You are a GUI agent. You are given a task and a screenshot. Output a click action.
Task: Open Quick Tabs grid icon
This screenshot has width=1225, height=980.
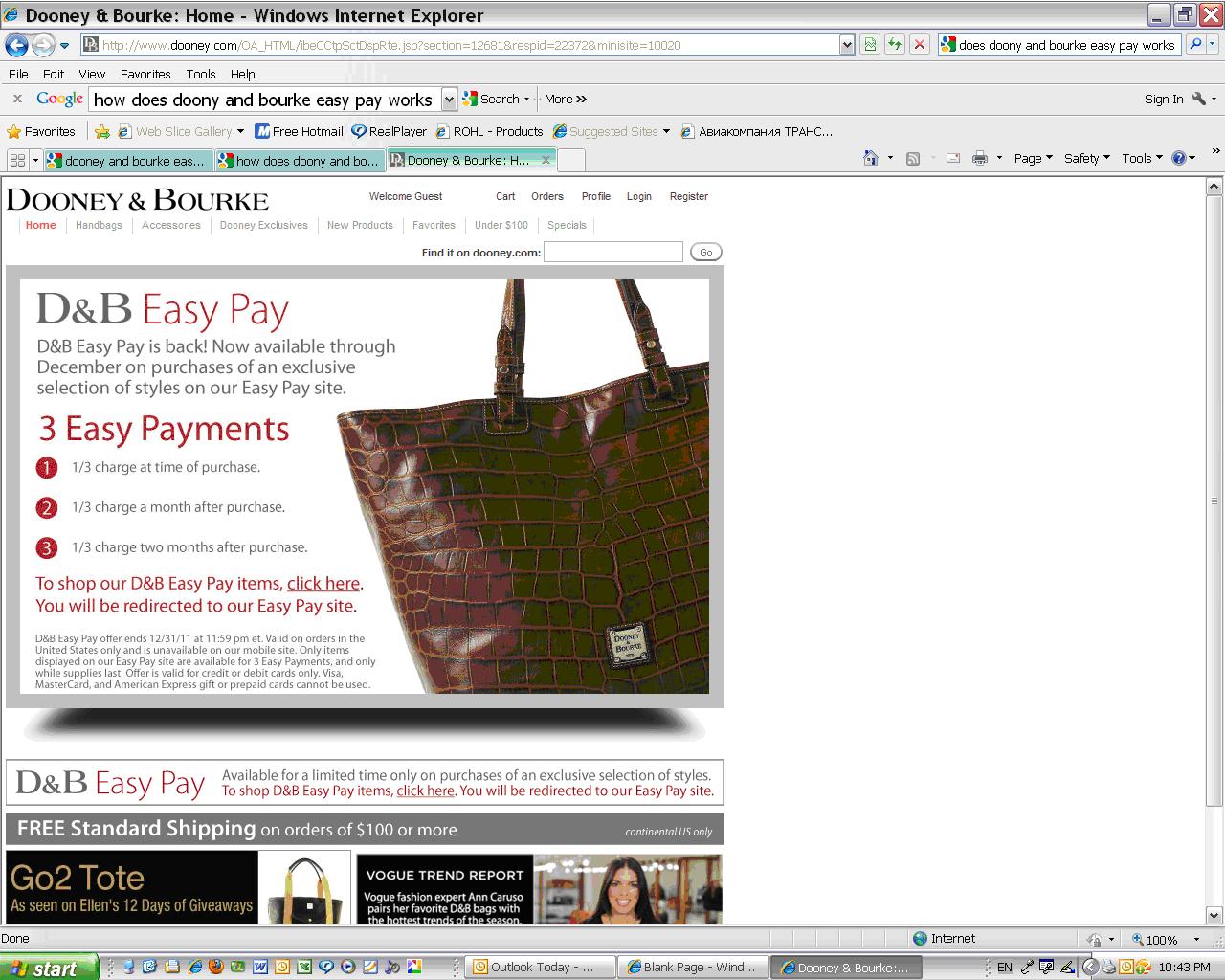(17, 161)
